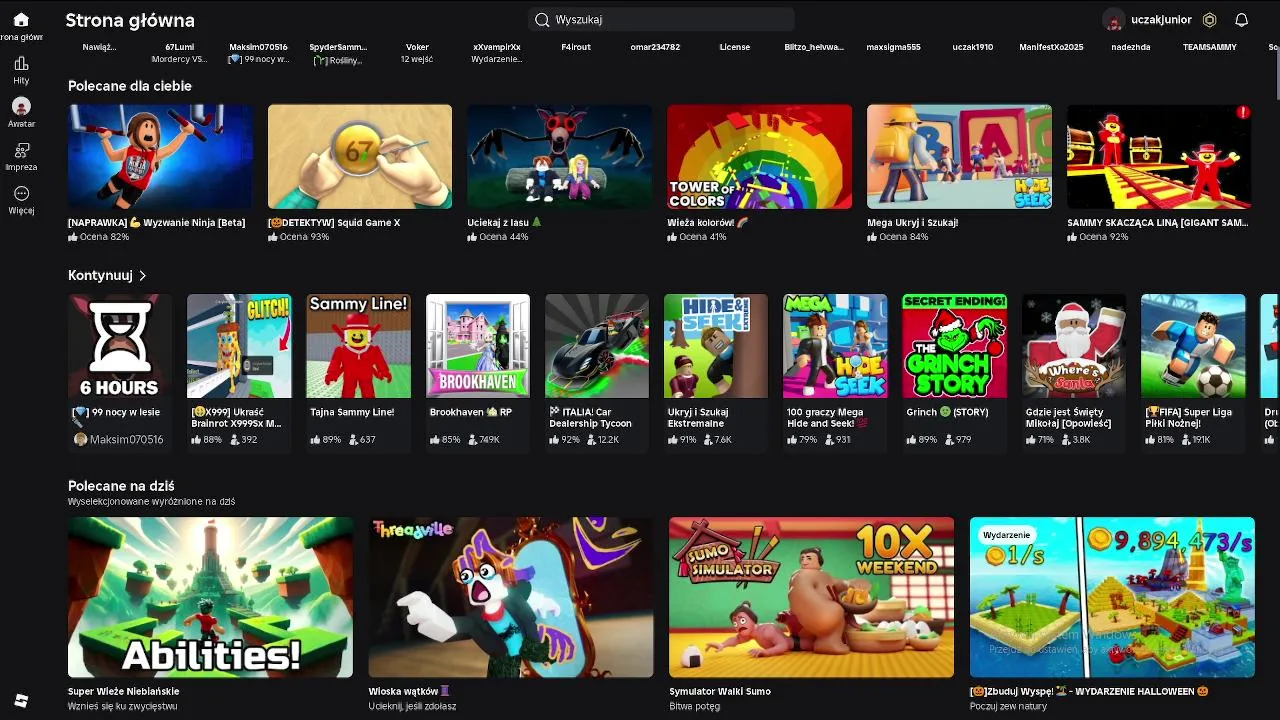Open friend License in friends row
The width and height of the screenshot is (1280, 720).
735,47
